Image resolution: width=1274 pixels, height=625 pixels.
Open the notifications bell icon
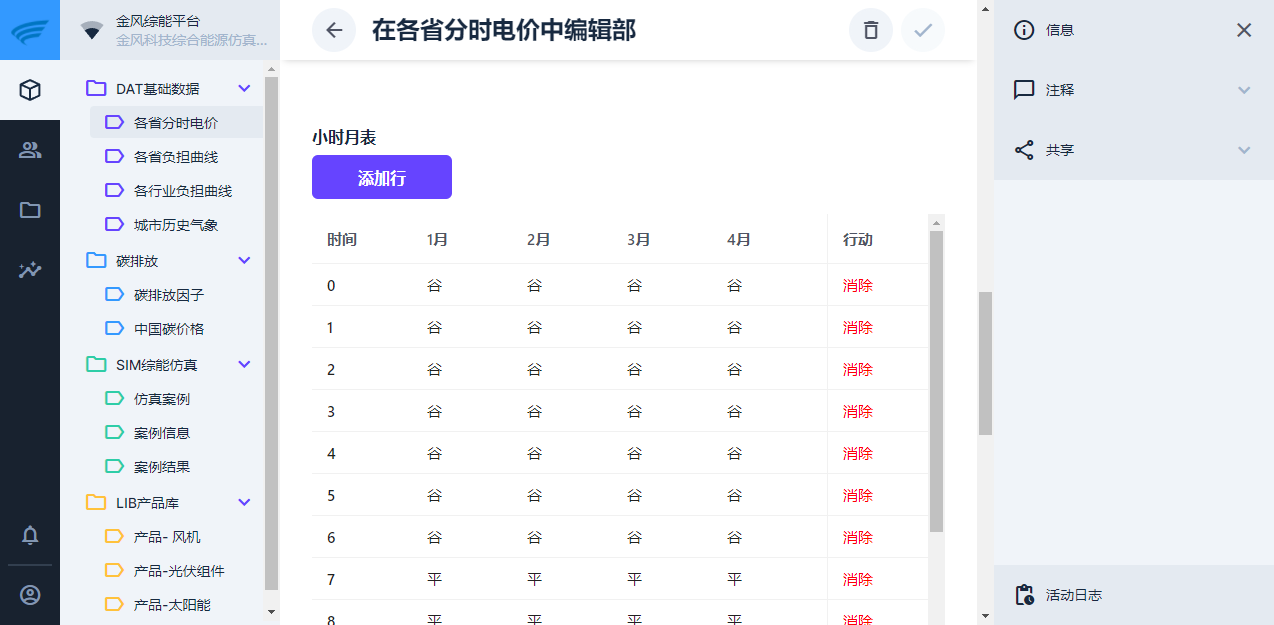click(30, 535)
